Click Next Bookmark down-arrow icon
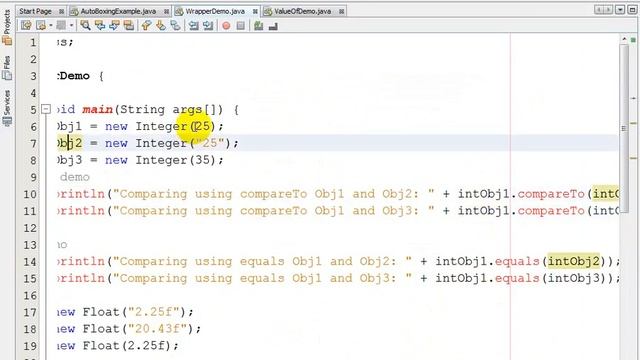 pos(161,26)
